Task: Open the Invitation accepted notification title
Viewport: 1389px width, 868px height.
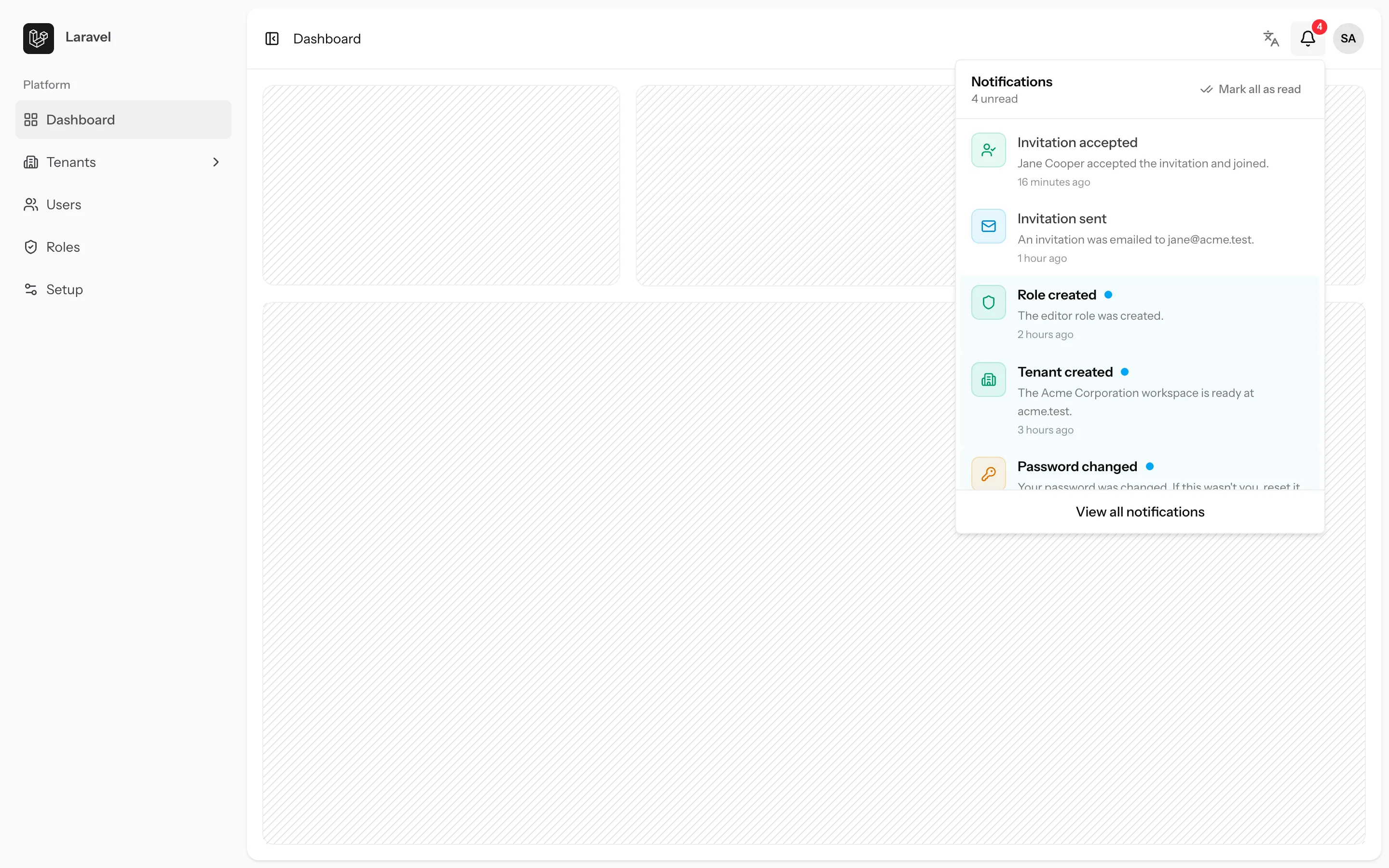Action: coord(1077,142)
